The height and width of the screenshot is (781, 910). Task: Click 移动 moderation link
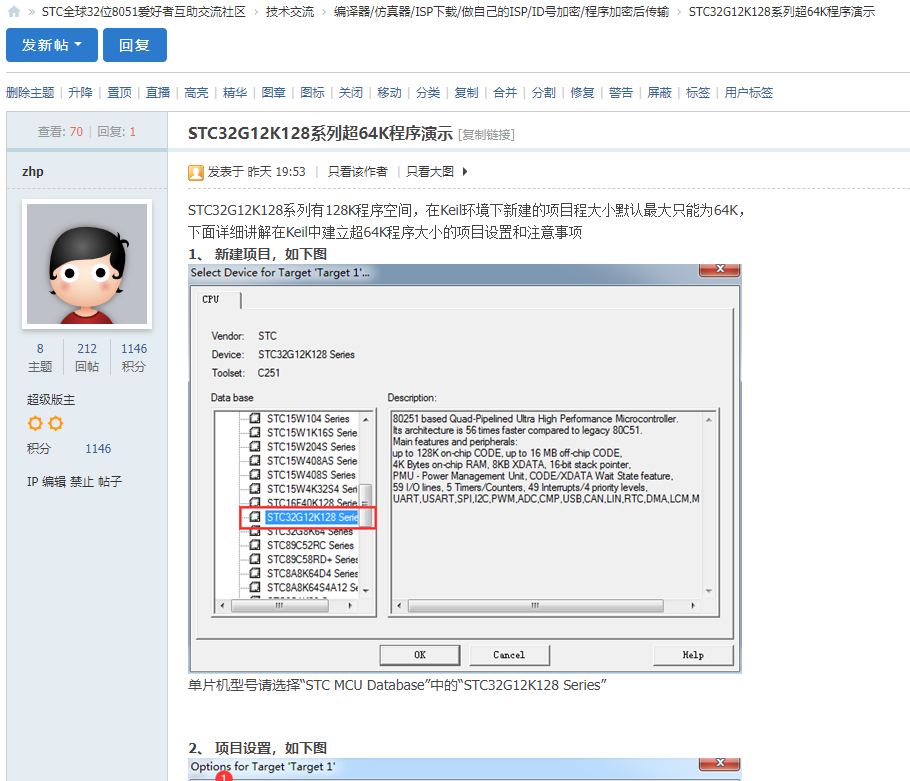(x=389, y=92)
